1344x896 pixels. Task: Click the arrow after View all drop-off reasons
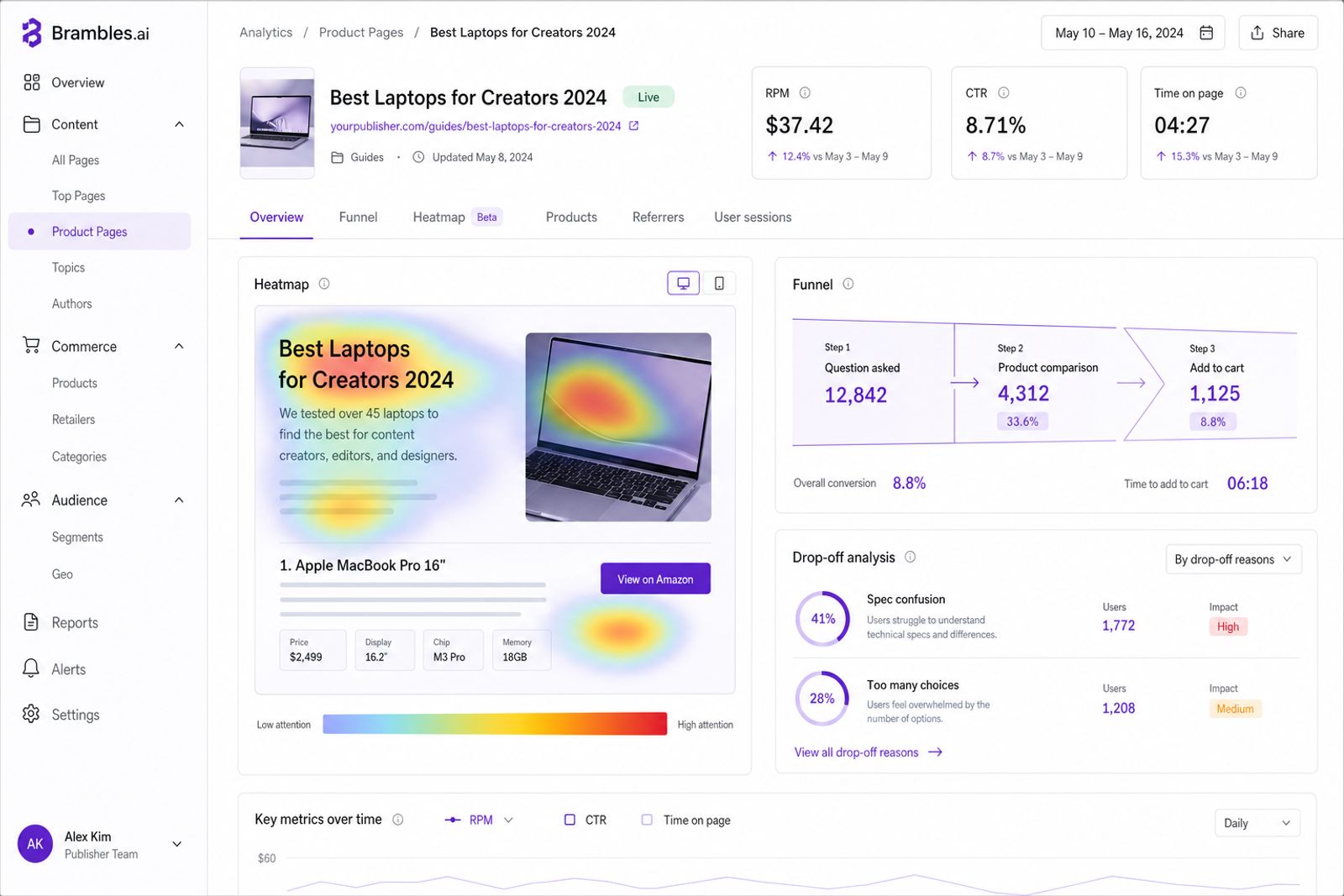(935, 752)
